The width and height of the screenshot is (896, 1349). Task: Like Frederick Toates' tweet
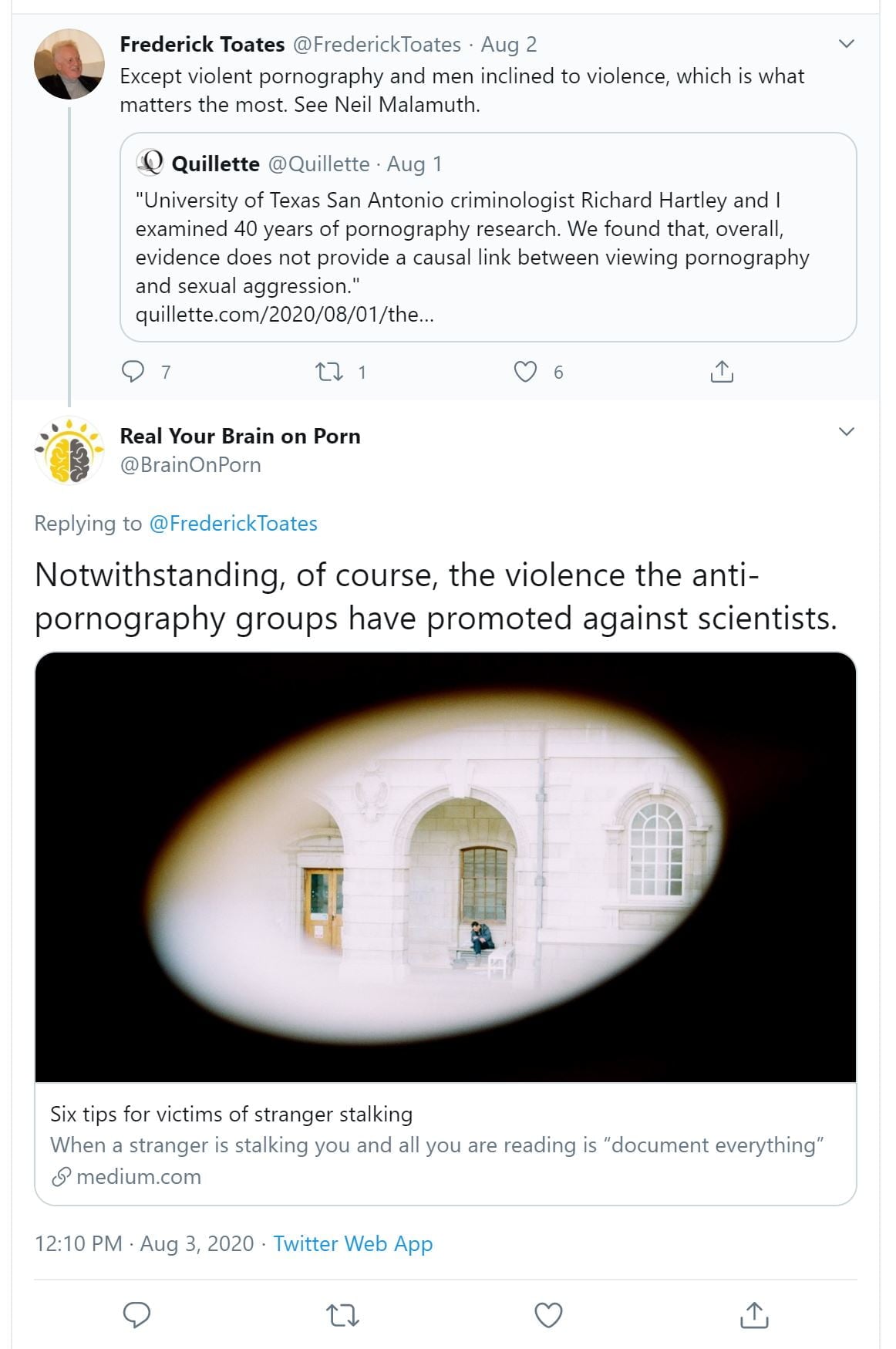click(525, 372)
